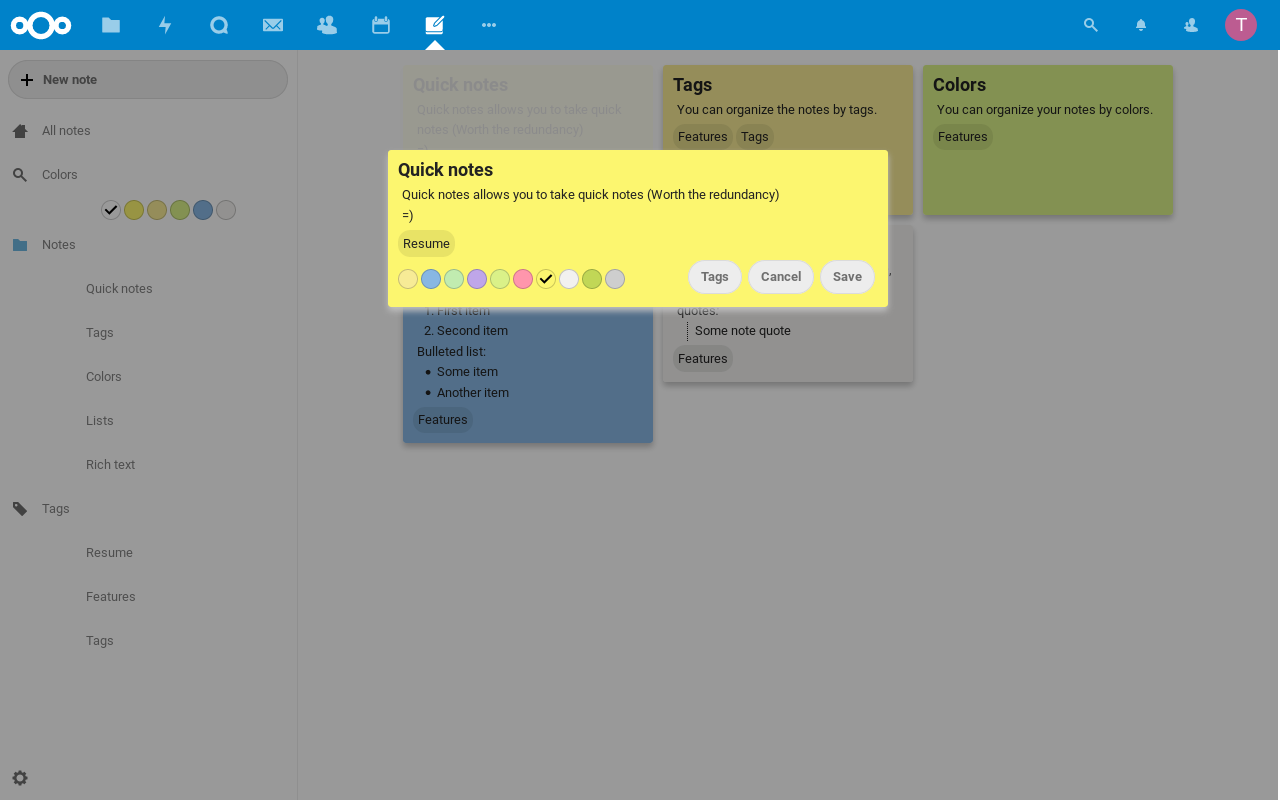Open the Files app icon
The width and height of the screenshot is (1280, 800).
111,25
